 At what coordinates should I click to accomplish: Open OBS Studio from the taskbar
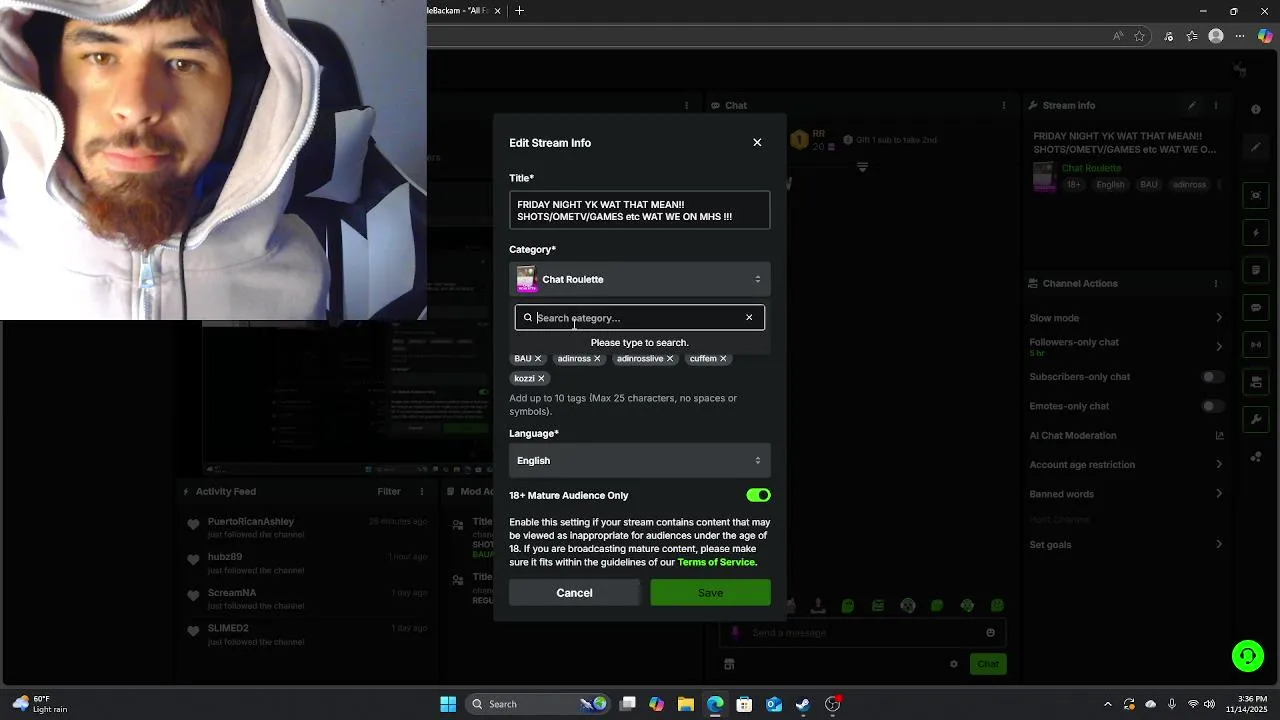coord(833,704)
